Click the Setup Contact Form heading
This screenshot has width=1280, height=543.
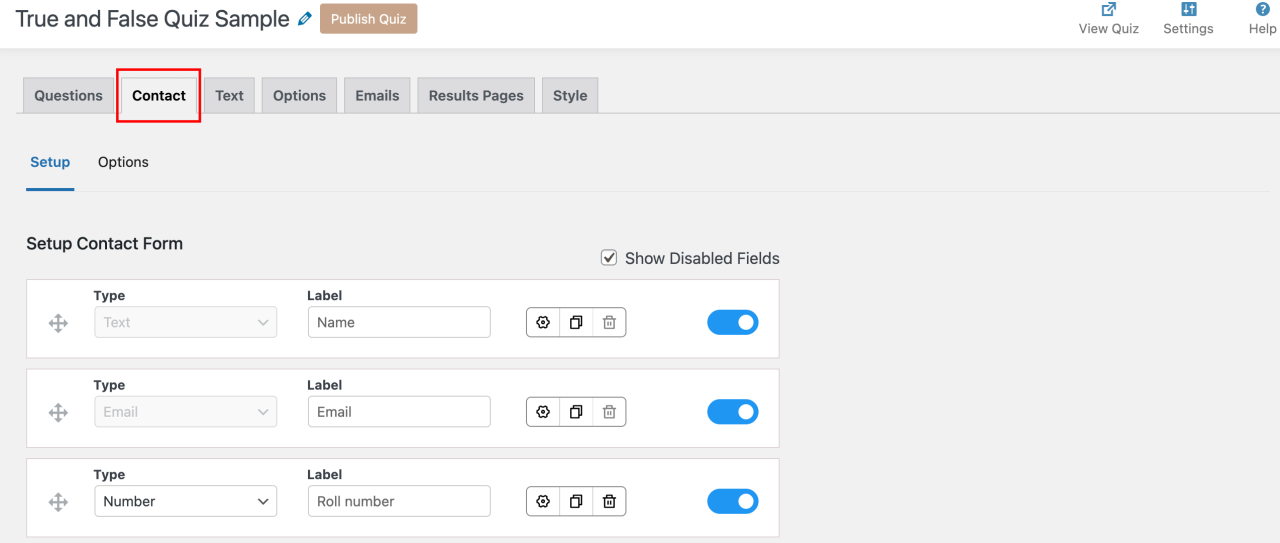[104, 243]
